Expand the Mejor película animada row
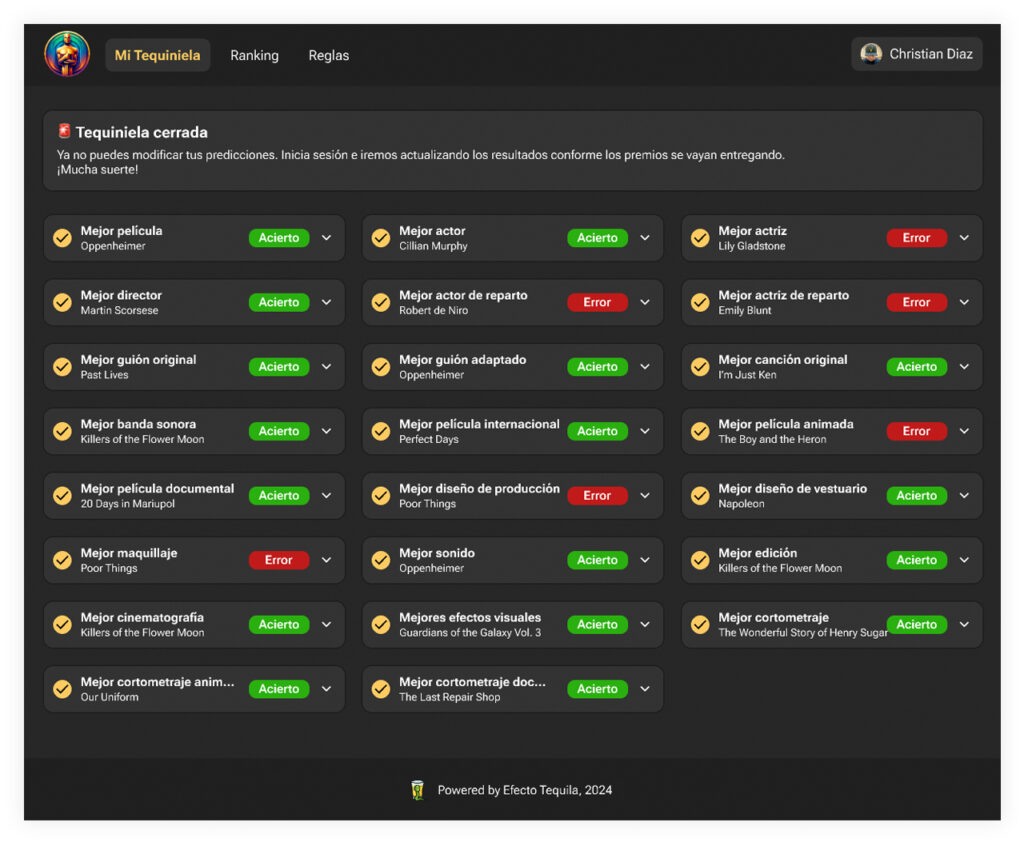Screen dimensions: 1024x846 (964, 431)
